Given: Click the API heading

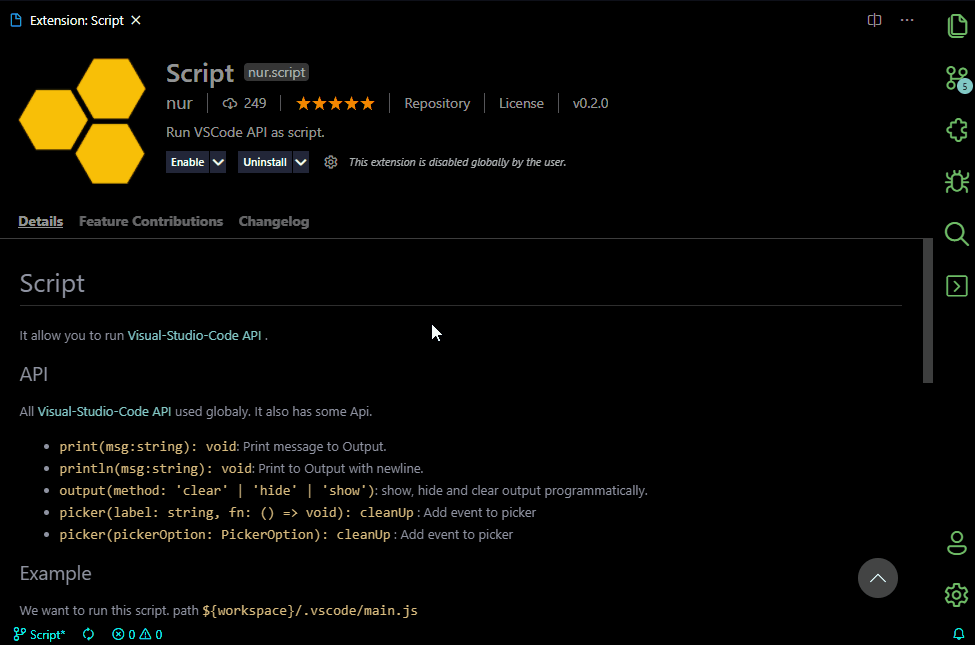Looking at the screenshot, I should [x=34, y=374].
